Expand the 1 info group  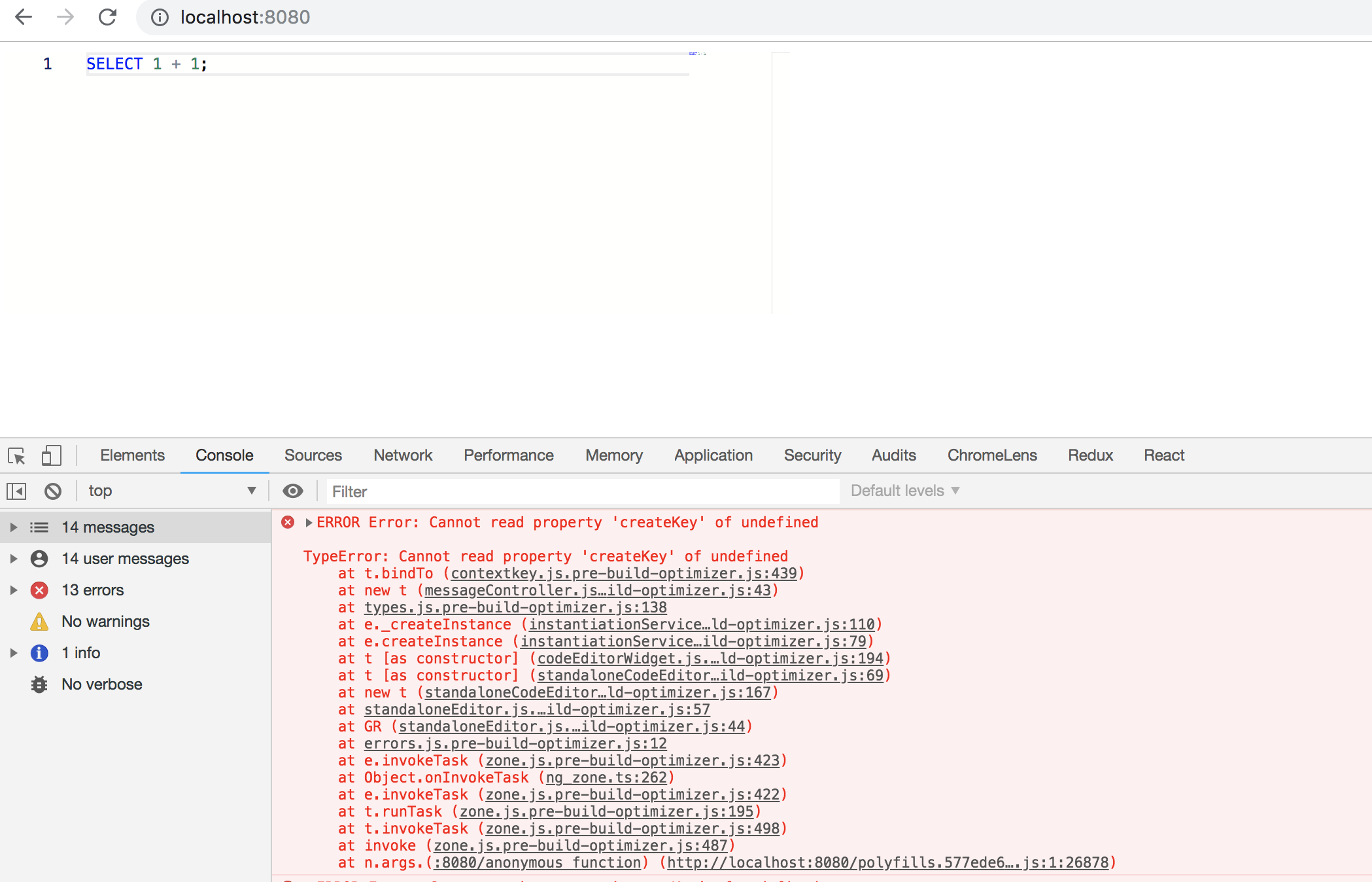click(x=13, y=653)
